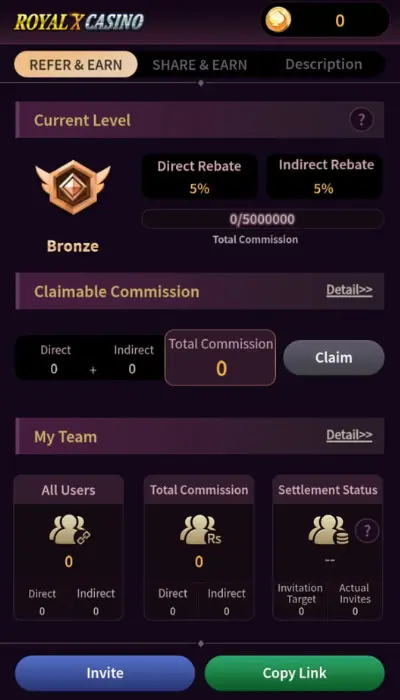Click the gold coin balance icon
400x700 pixels.
click(278, 20)
